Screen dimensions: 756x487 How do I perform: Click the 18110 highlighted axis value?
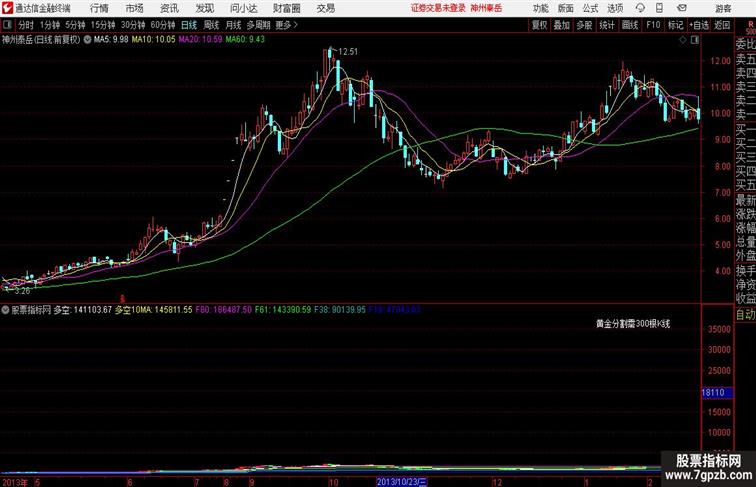pyautogui.click(x=716, y=392)
